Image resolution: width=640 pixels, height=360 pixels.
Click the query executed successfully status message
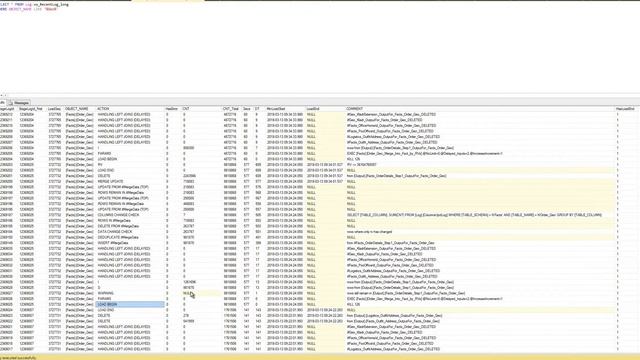tap(18, 358)
